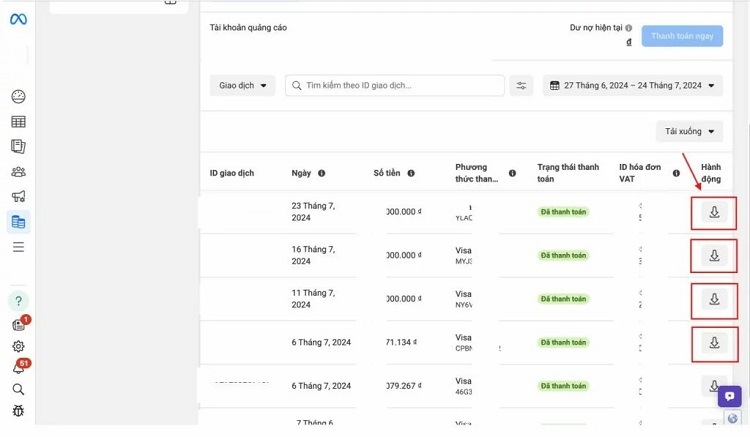
Task: Open the All Tools hamburger menu in sidebar
Action: [x=18, y=247]
